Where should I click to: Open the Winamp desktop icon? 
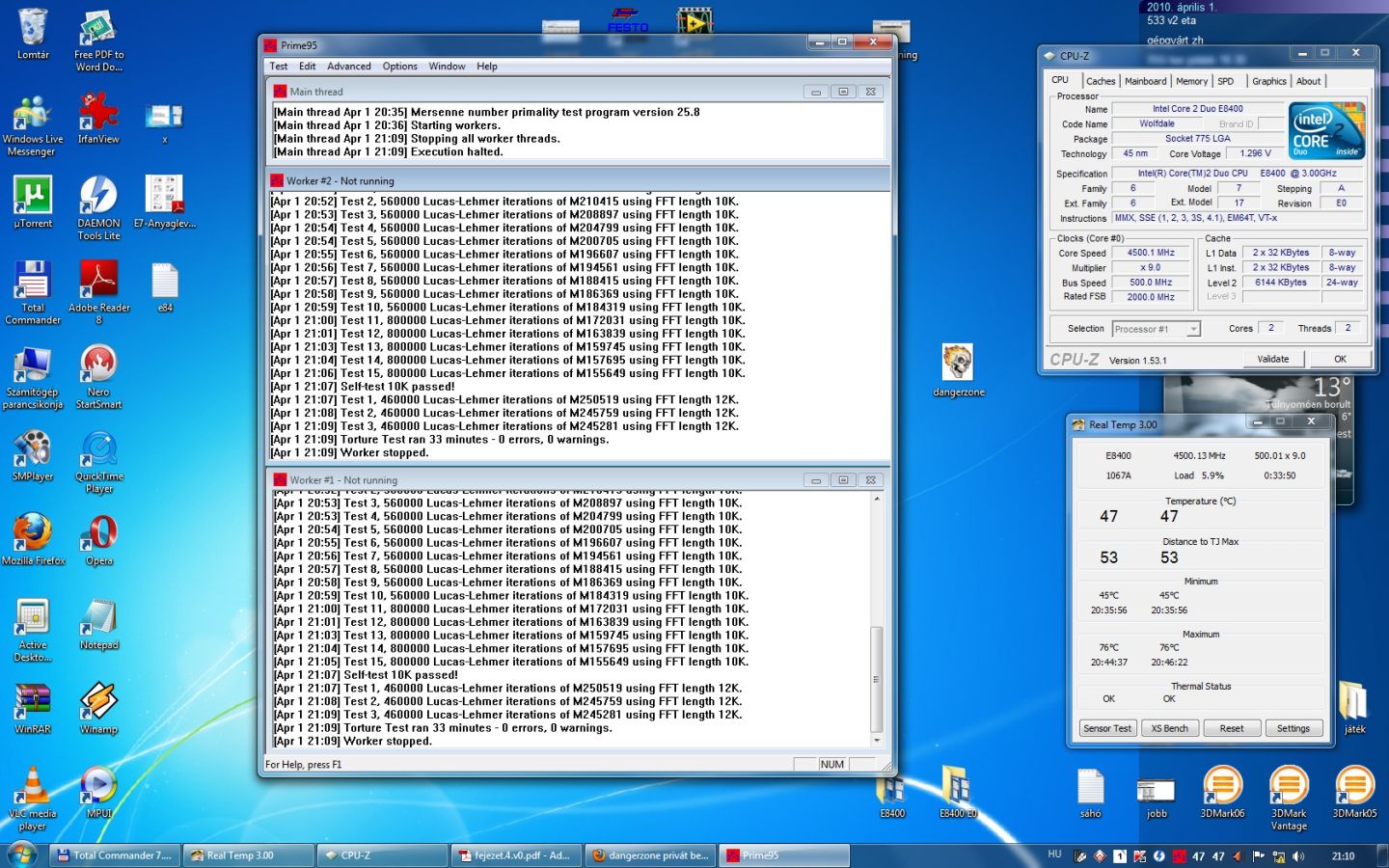click(x=98, y=709)
